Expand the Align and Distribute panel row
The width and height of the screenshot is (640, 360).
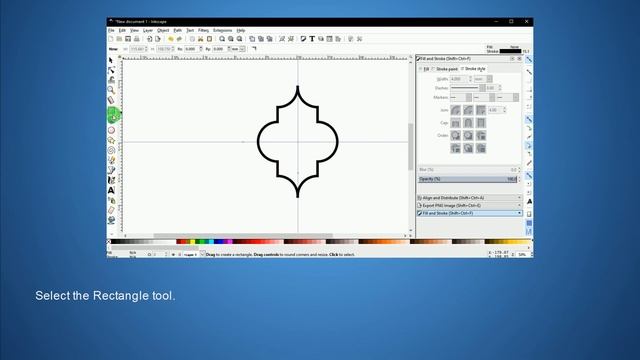469,198
